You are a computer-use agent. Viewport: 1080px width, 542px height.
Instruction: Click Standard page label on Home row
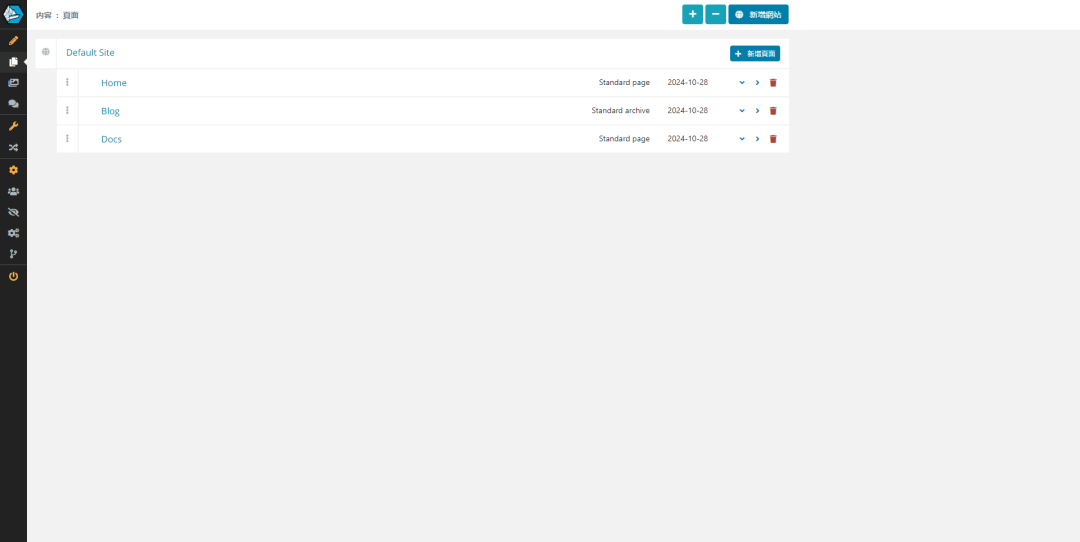pos(624,83)
